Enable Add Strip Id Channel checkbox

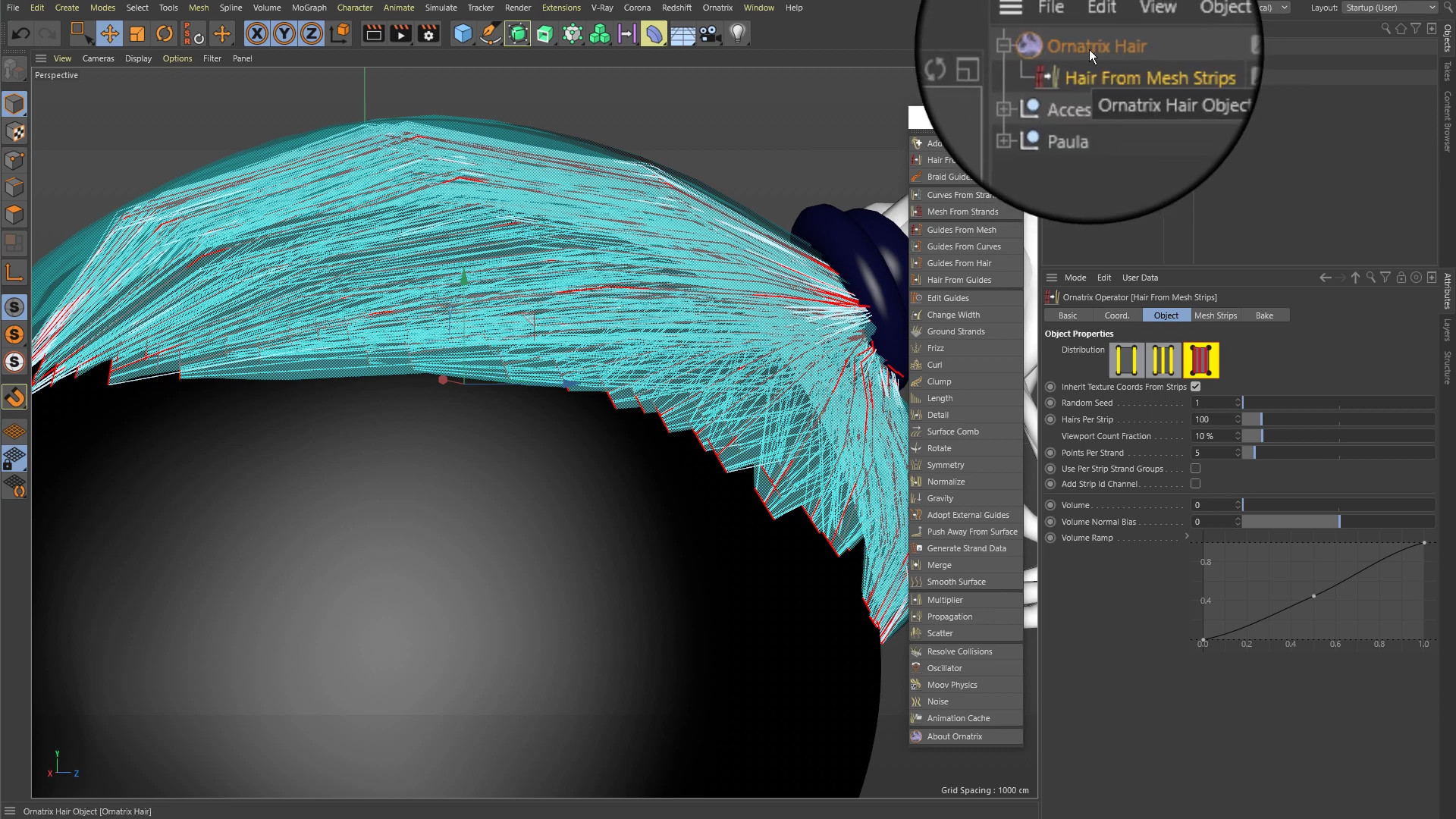[x=1196, y=484]
